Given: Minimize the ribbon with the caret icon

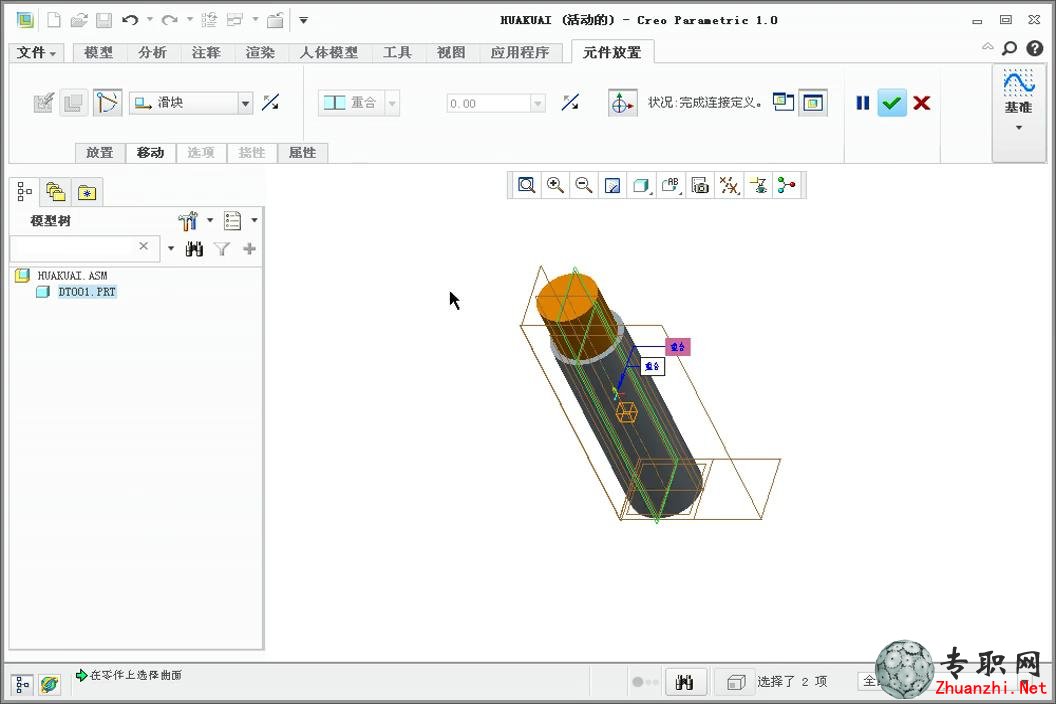Looking at the screenshot, I should pos(987,46).
